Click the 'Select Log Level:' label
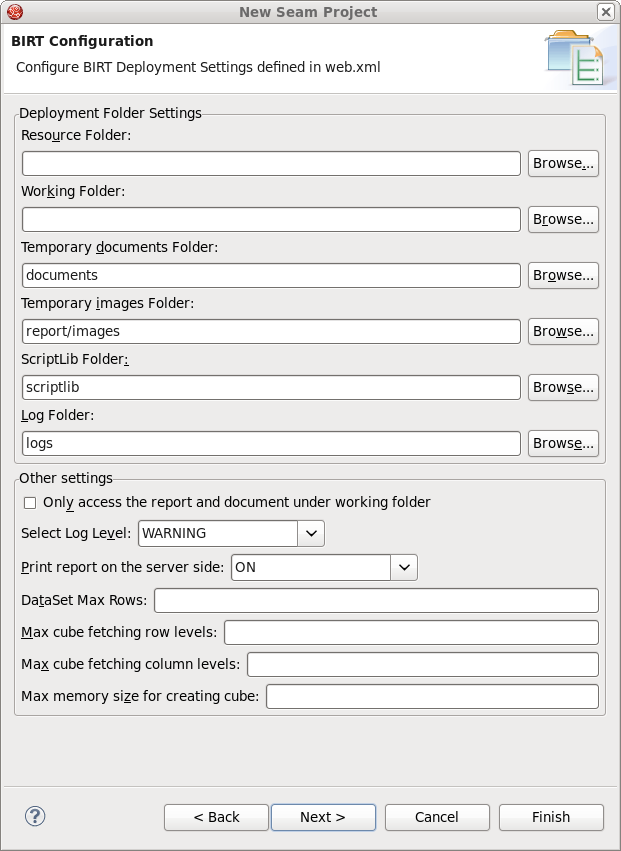 [76, 534]
